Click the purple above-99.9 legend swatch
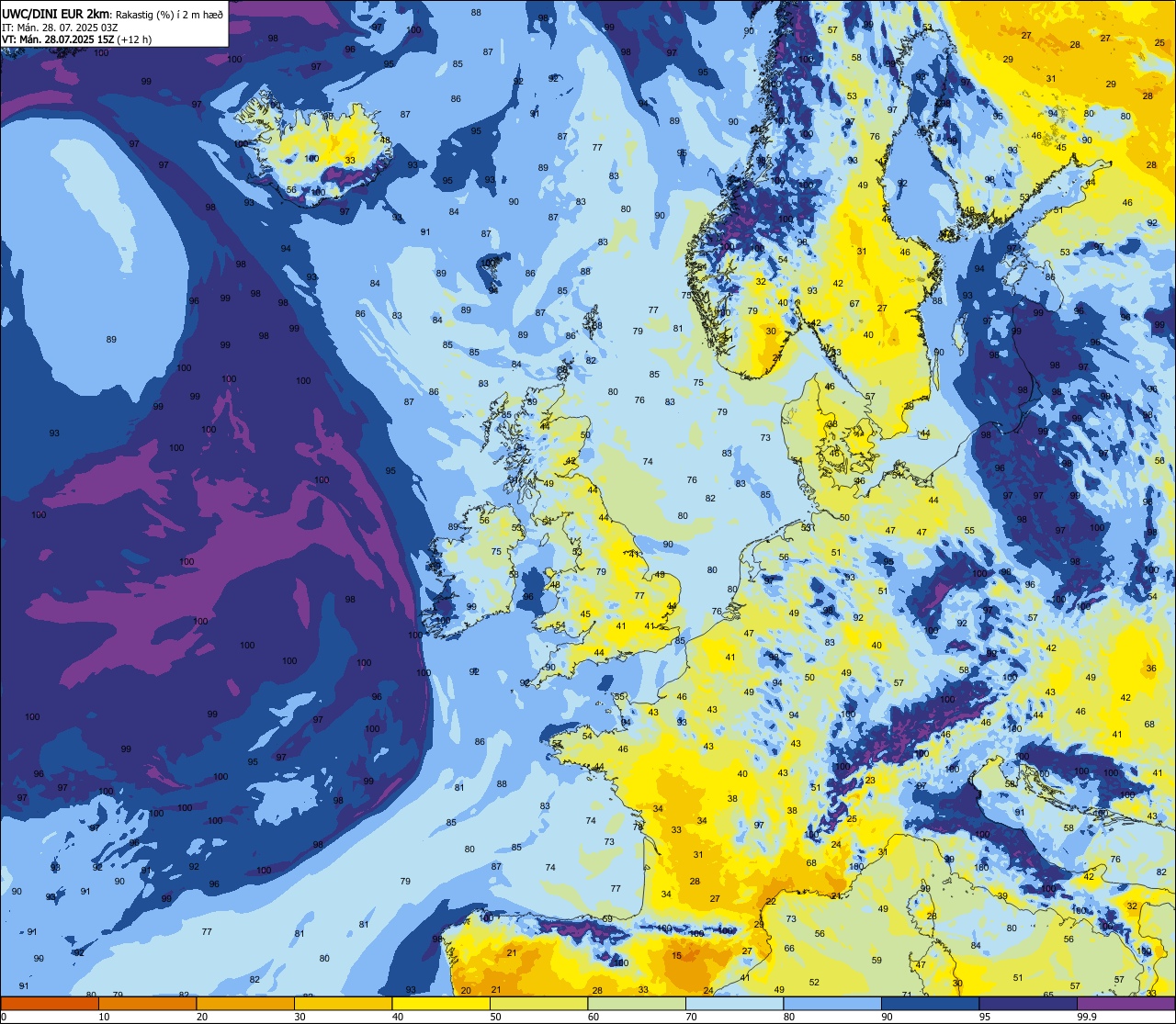Image resolution: width=1176 pixels, height=1024 pixels. 1125,1004
